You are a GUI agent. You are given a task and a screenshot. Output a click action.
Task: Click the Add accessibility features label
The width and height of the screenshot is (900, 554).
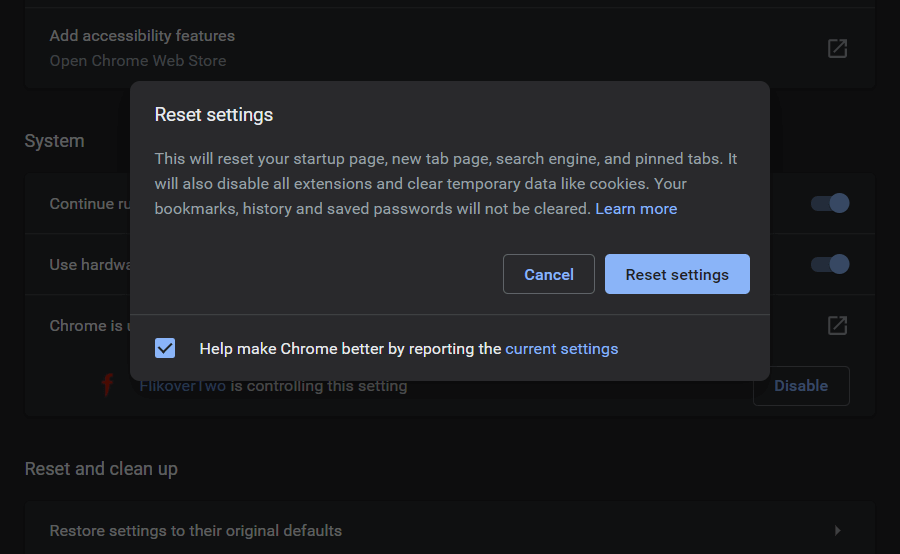[142, 36]
